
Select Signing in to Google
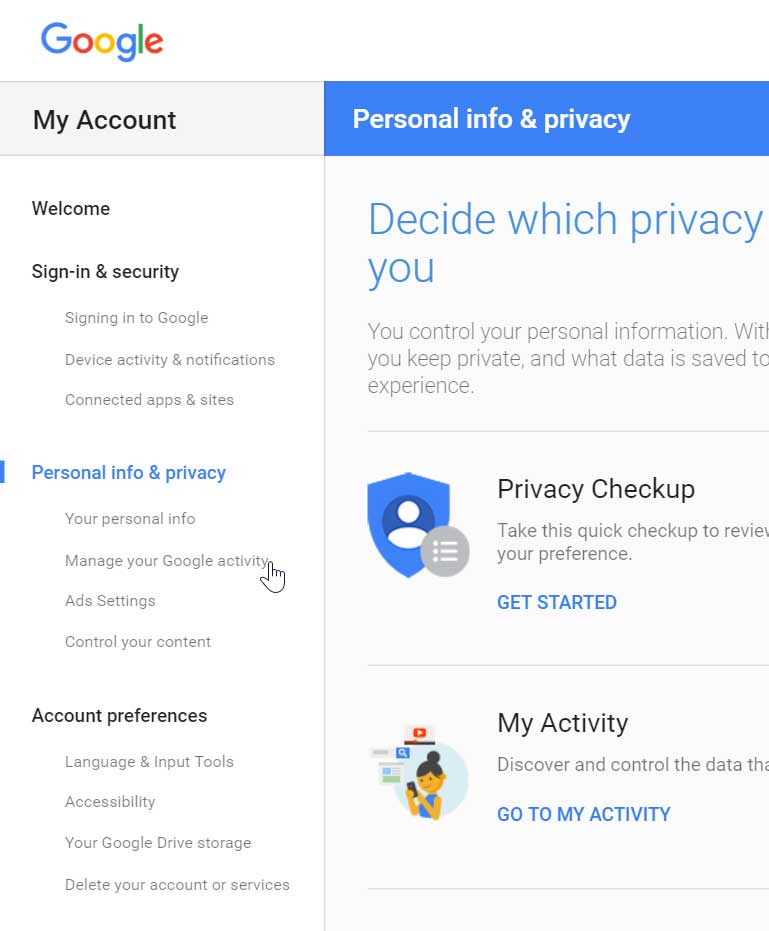coord(136,317)
